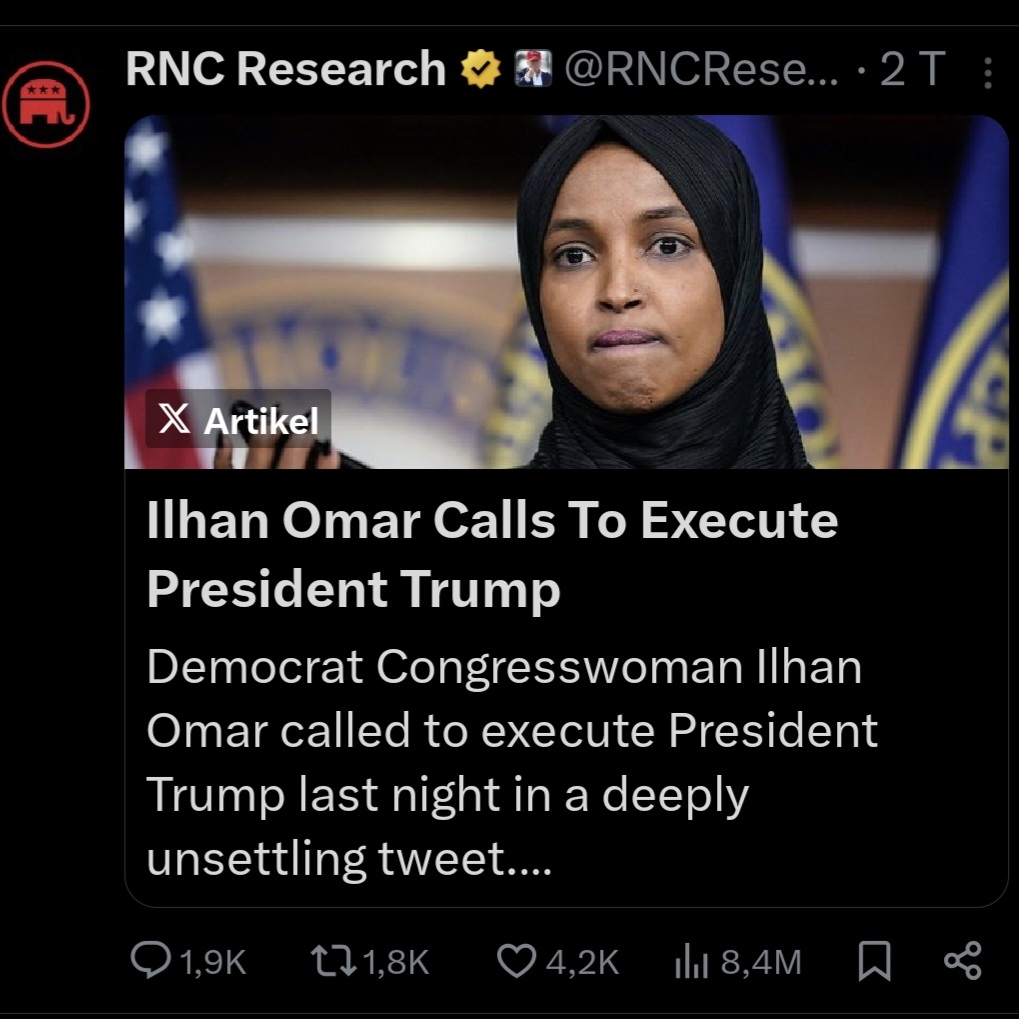Click the article preview description text
This screenshot has width=1019, height=1019.
pos(510,763)
